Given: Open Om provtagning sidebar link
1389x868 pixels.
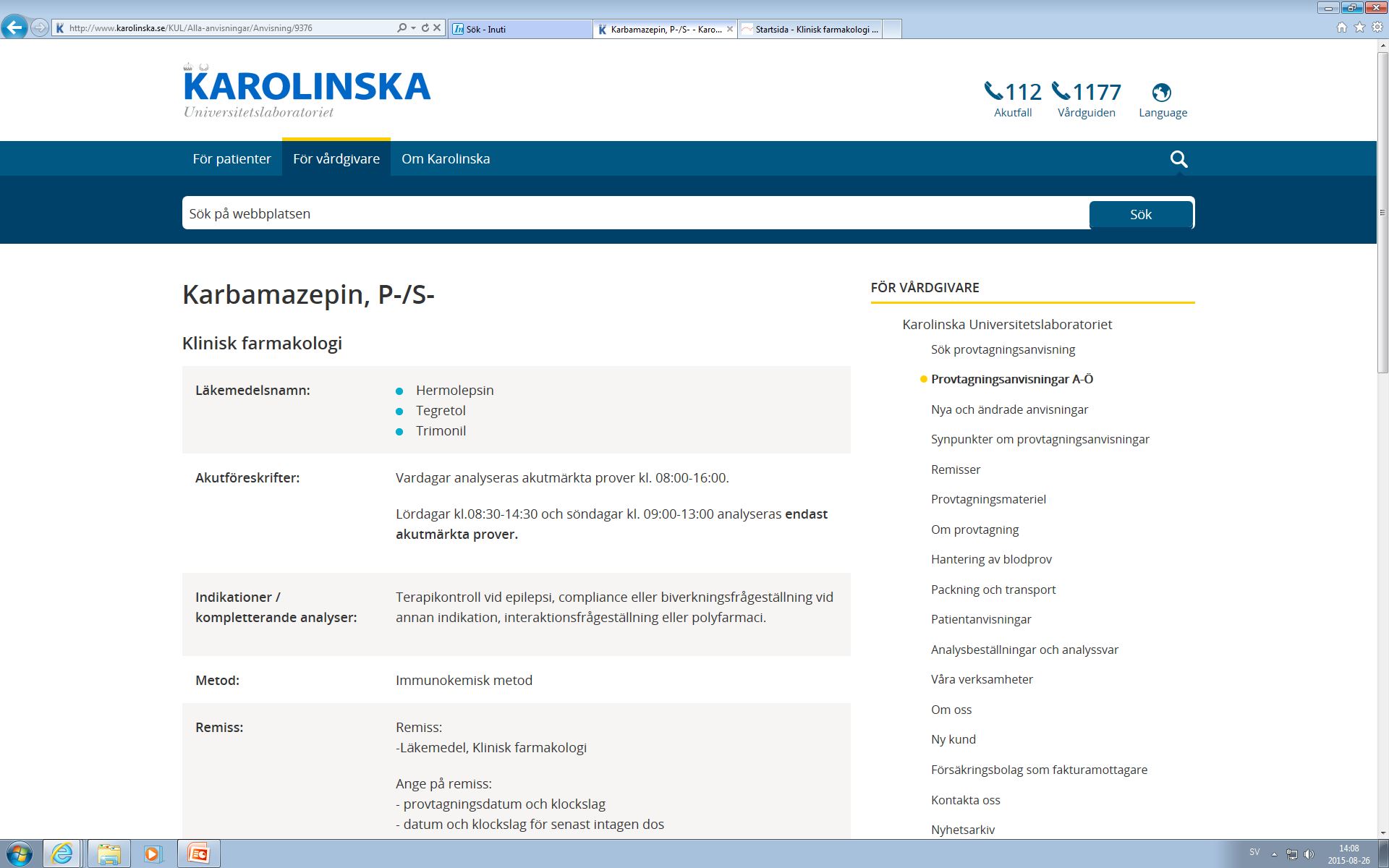Looking at the screenshot, I should pyautogui.click(x=974, y=529).
